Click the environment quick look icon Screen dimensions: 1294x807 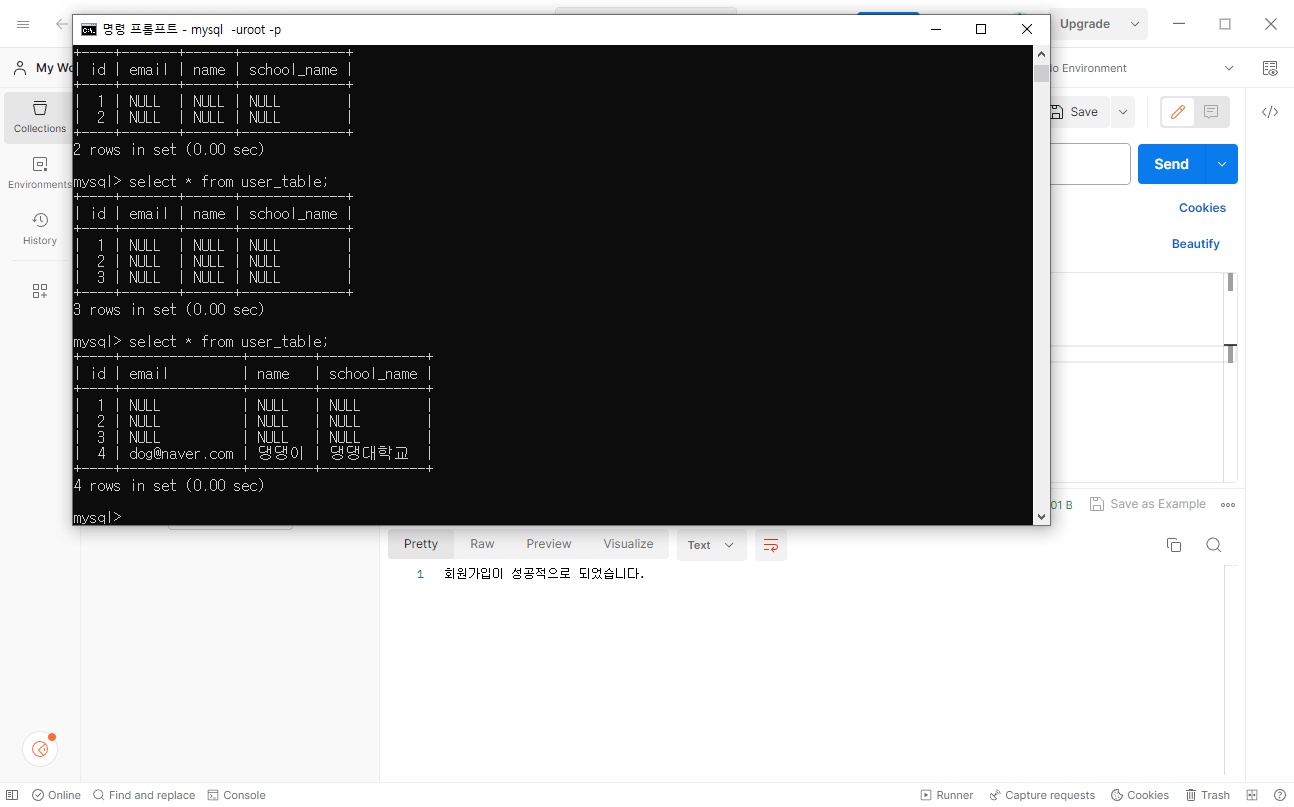coord(1270,68)
